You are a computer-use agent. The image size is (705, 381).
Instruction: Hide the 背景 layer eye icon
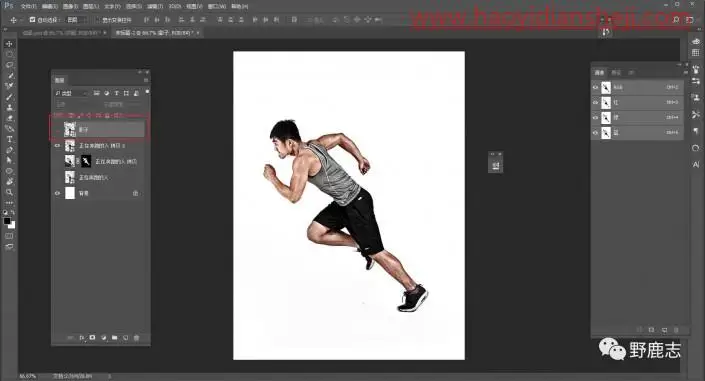(57, 193)
